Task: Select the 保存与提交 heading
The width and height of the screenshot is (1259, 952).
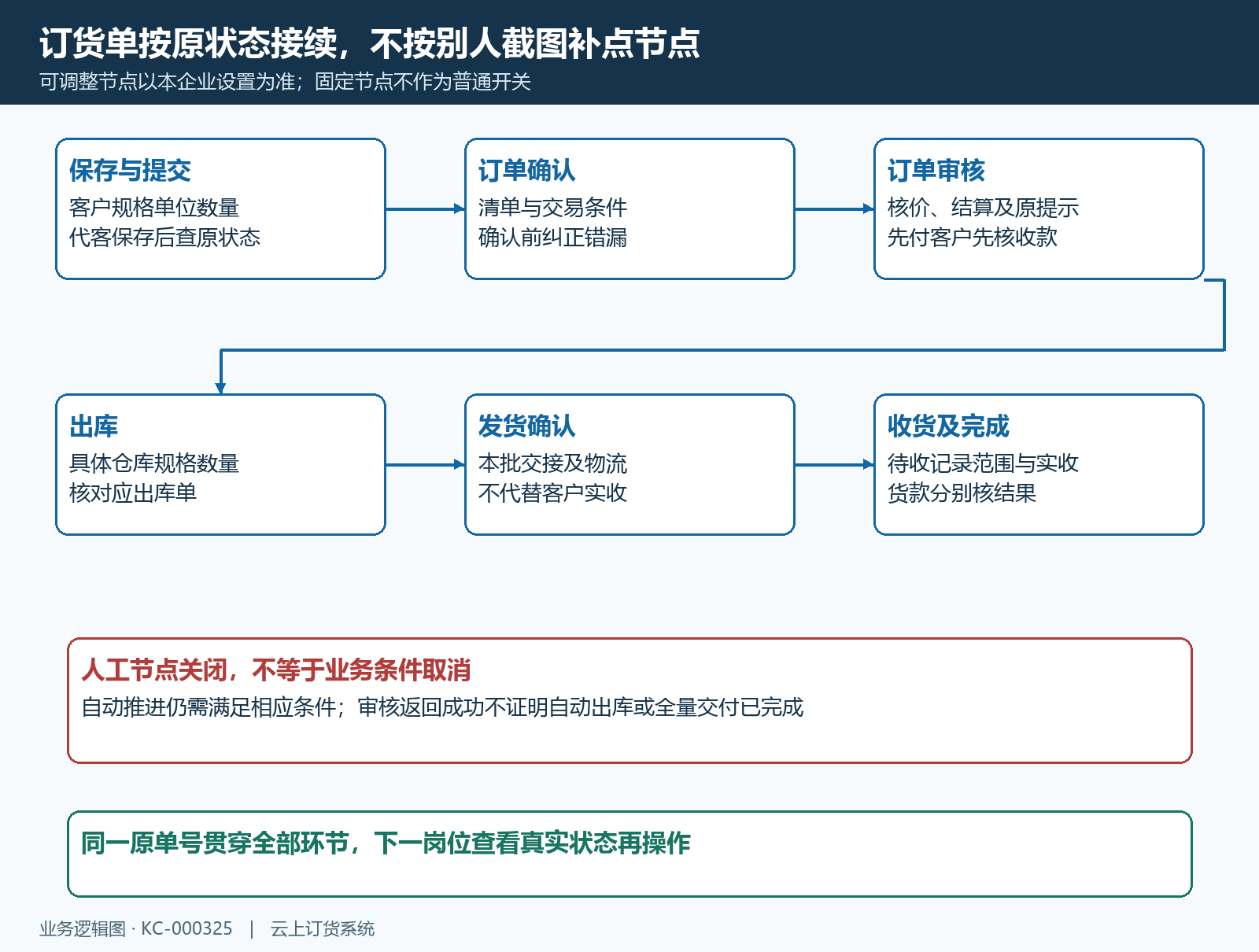Action: [130, 170]
